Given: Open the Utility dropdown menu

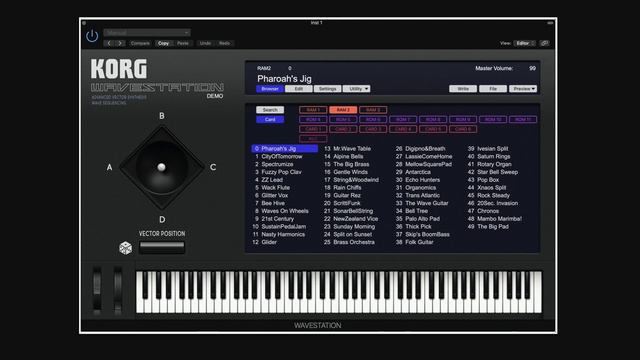Looking at the screenshot, I should pyautogui.click(x=357, y=89).
